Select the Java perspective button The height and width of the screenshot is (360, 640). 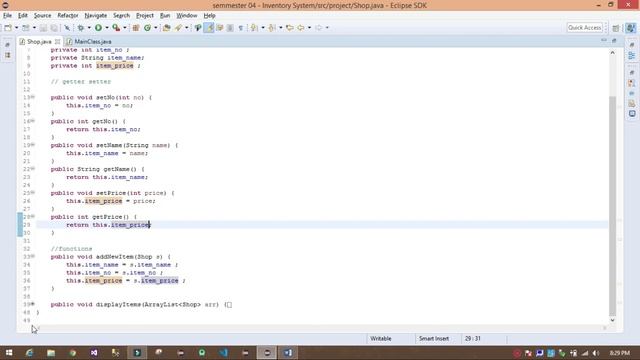point(631,28)
